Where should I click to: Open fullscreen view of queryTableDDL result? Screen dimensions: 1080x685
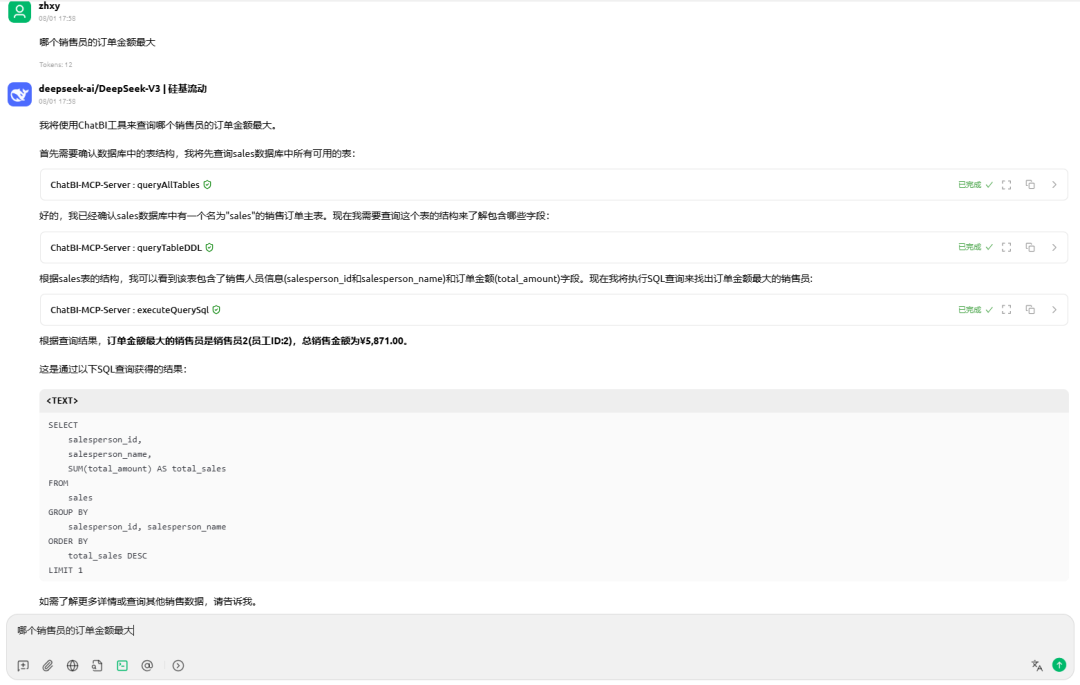[1006, 247]
